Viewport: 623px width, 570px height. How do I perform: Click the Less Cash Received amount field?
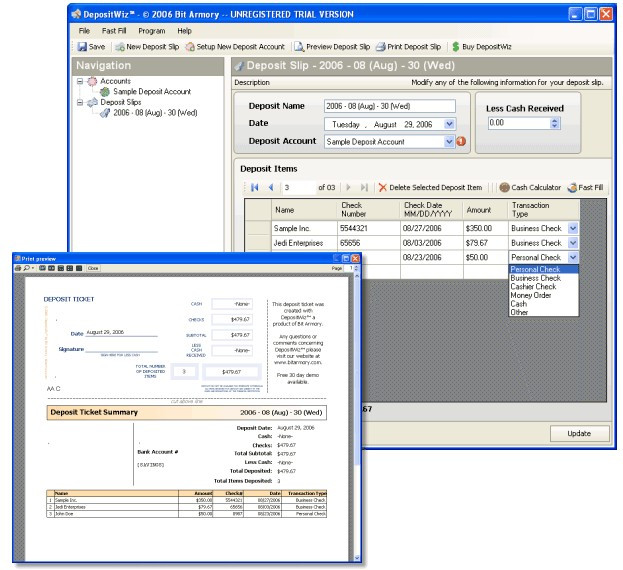(x=519, y=123)
